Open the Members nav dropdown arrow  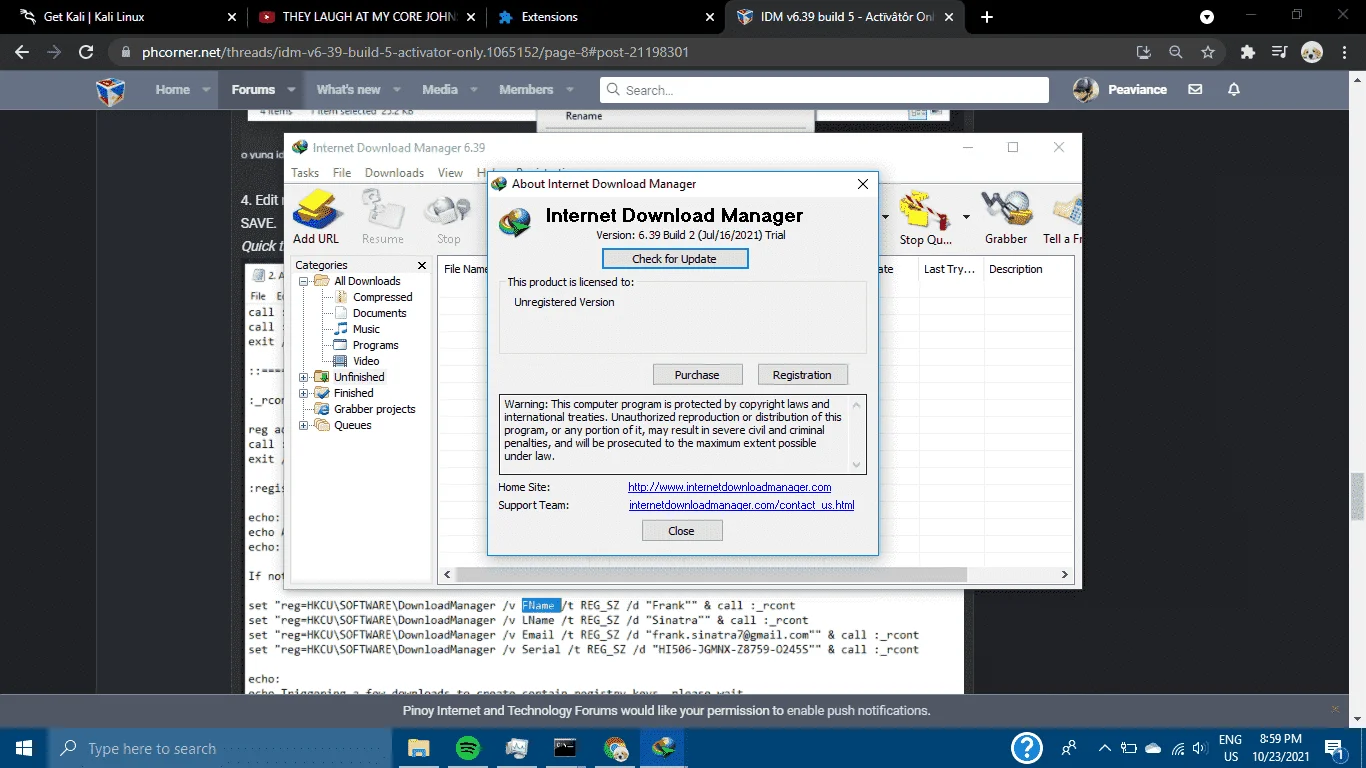pyautogui.click(x=570, y=89)
